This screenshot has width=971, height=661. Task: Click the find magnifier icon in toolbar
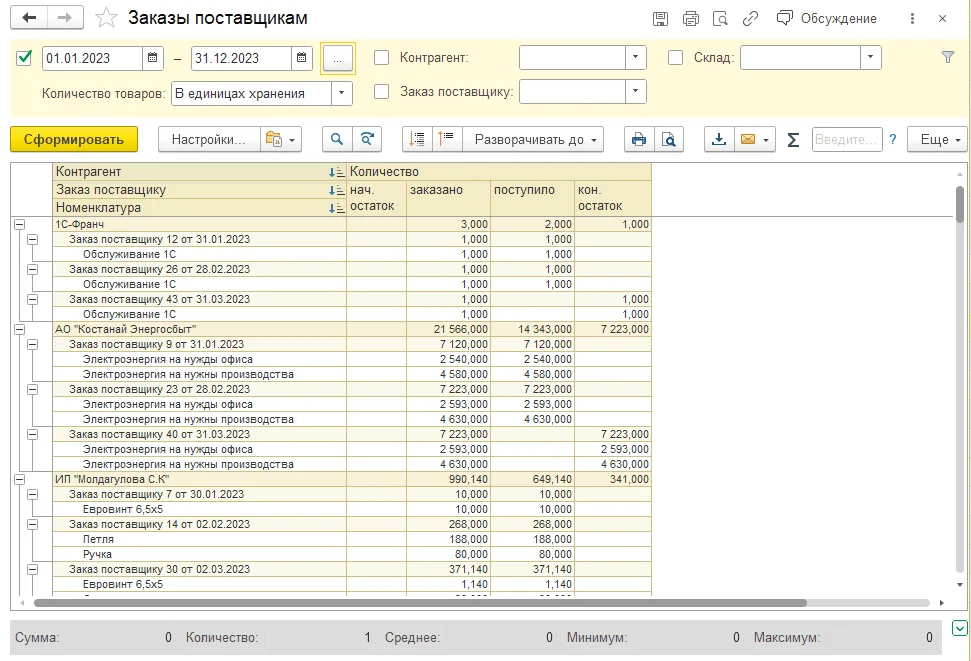337,139
